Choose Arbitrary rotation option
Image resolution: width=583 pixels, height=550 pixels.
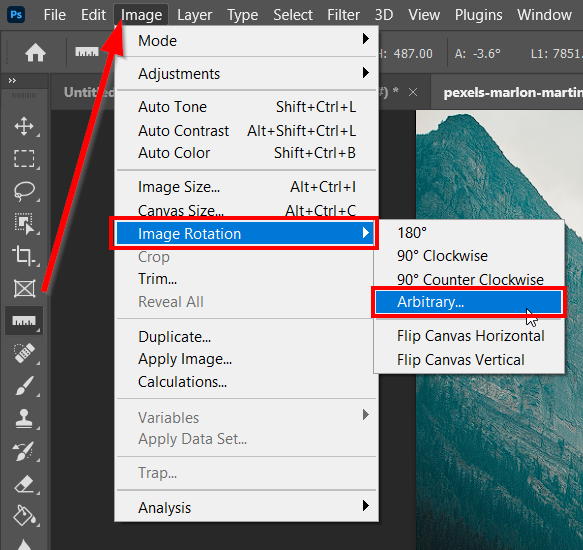pyautogui.click(x=468, y=302)
